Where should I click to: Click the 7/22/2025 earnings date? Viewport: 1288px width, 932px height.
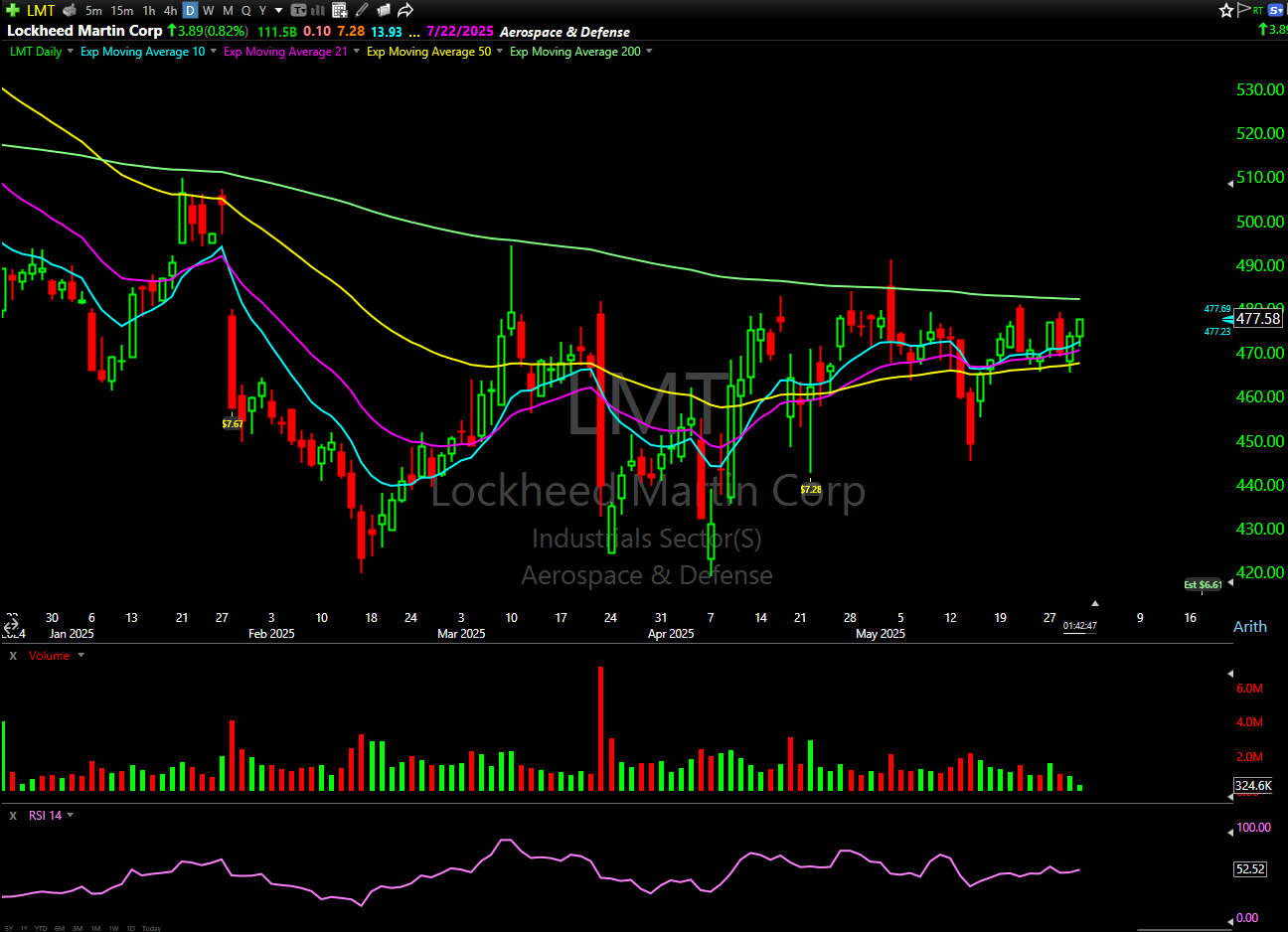pos(460,32)
